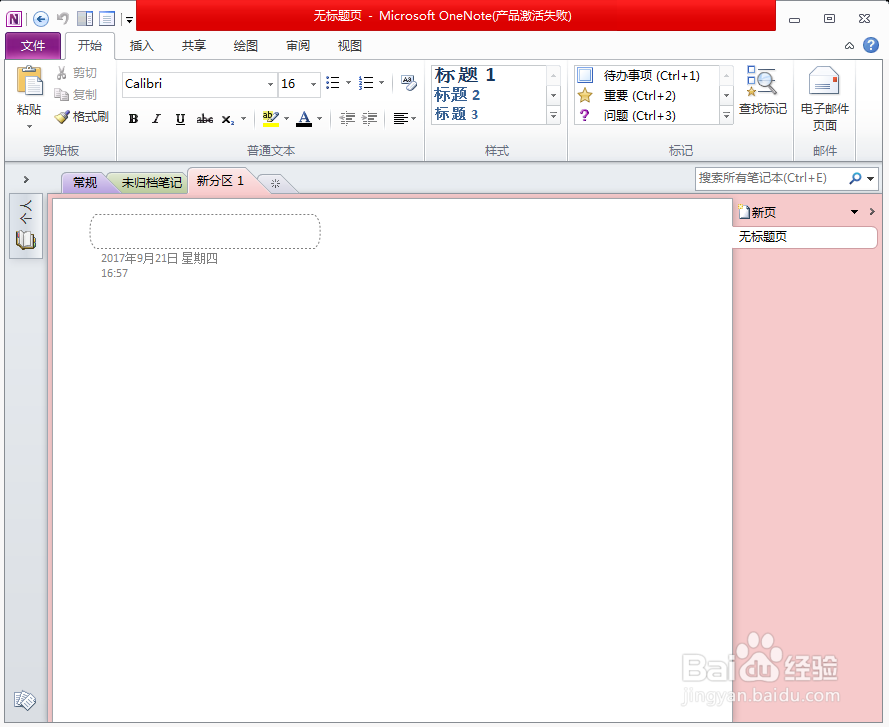Toggle Strikethrough formatting
Image resolution: width=889 pixels, height=727 pixels.
point(205,119)
